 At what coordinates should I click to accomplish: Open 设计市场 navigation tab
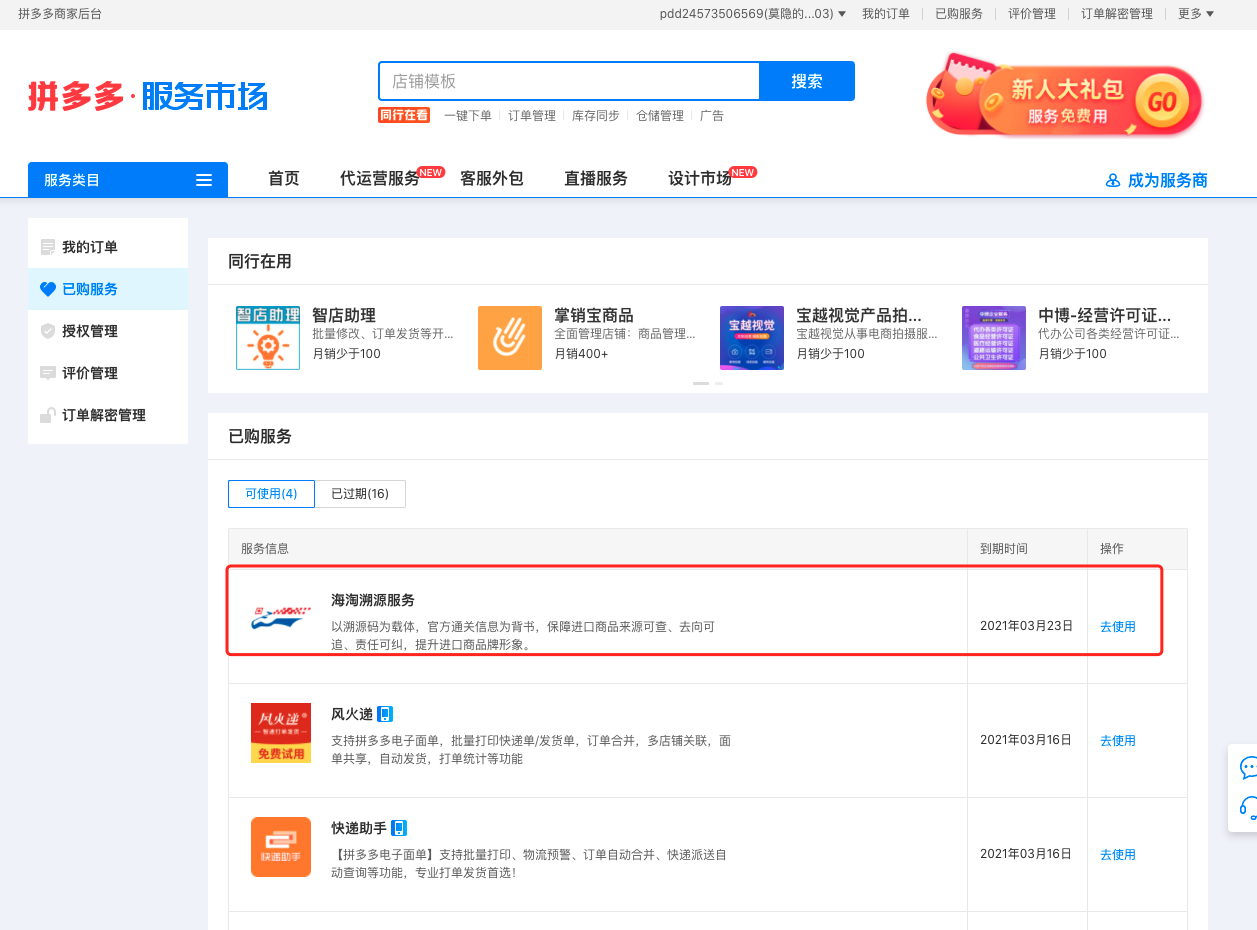700,179
